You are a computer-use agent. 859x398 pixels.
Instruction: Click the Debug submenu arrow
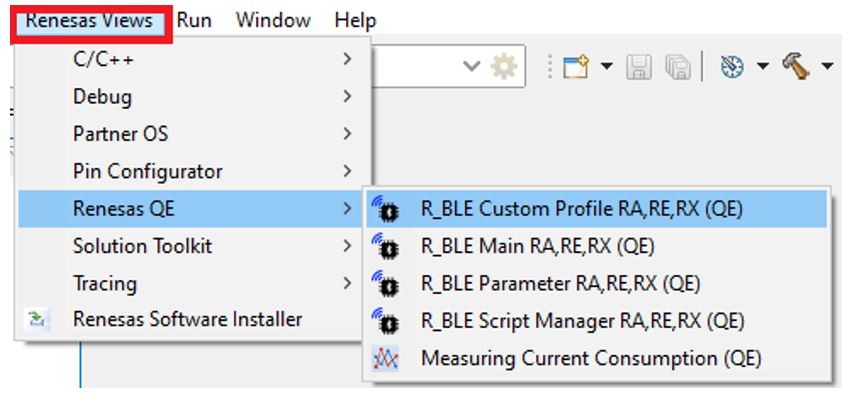pos(347,96)
